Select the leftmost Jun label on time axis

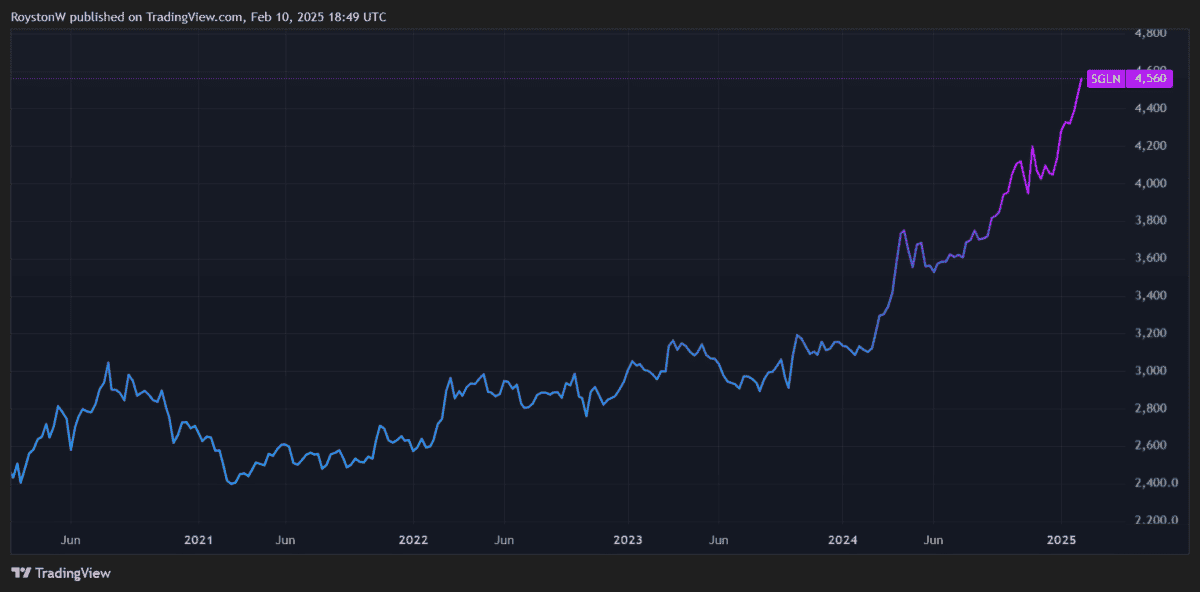pos(71,540)
